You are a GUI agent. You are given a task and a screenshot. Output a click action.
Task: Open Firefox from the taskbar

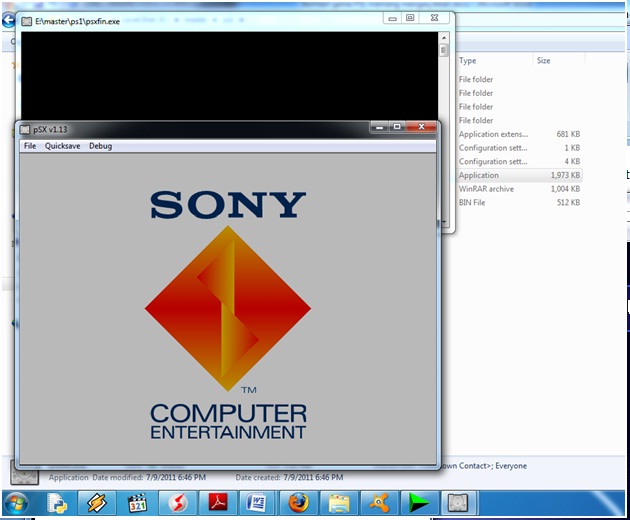point(298,503)
